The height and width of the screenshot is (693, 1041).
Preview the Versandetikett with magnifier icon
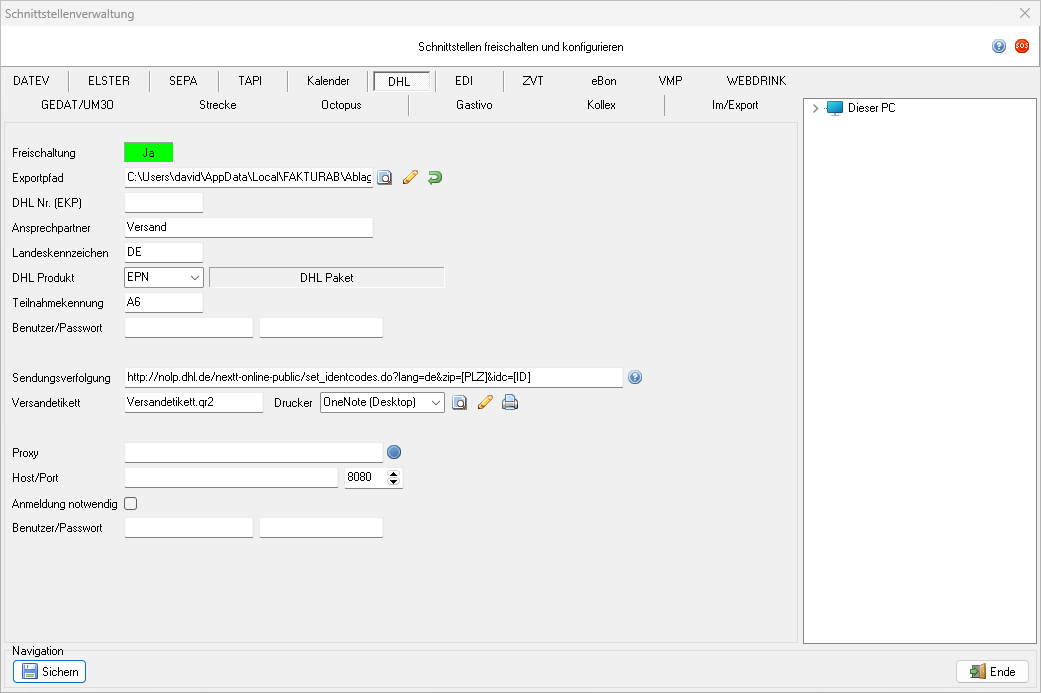(x=460, y=403)
